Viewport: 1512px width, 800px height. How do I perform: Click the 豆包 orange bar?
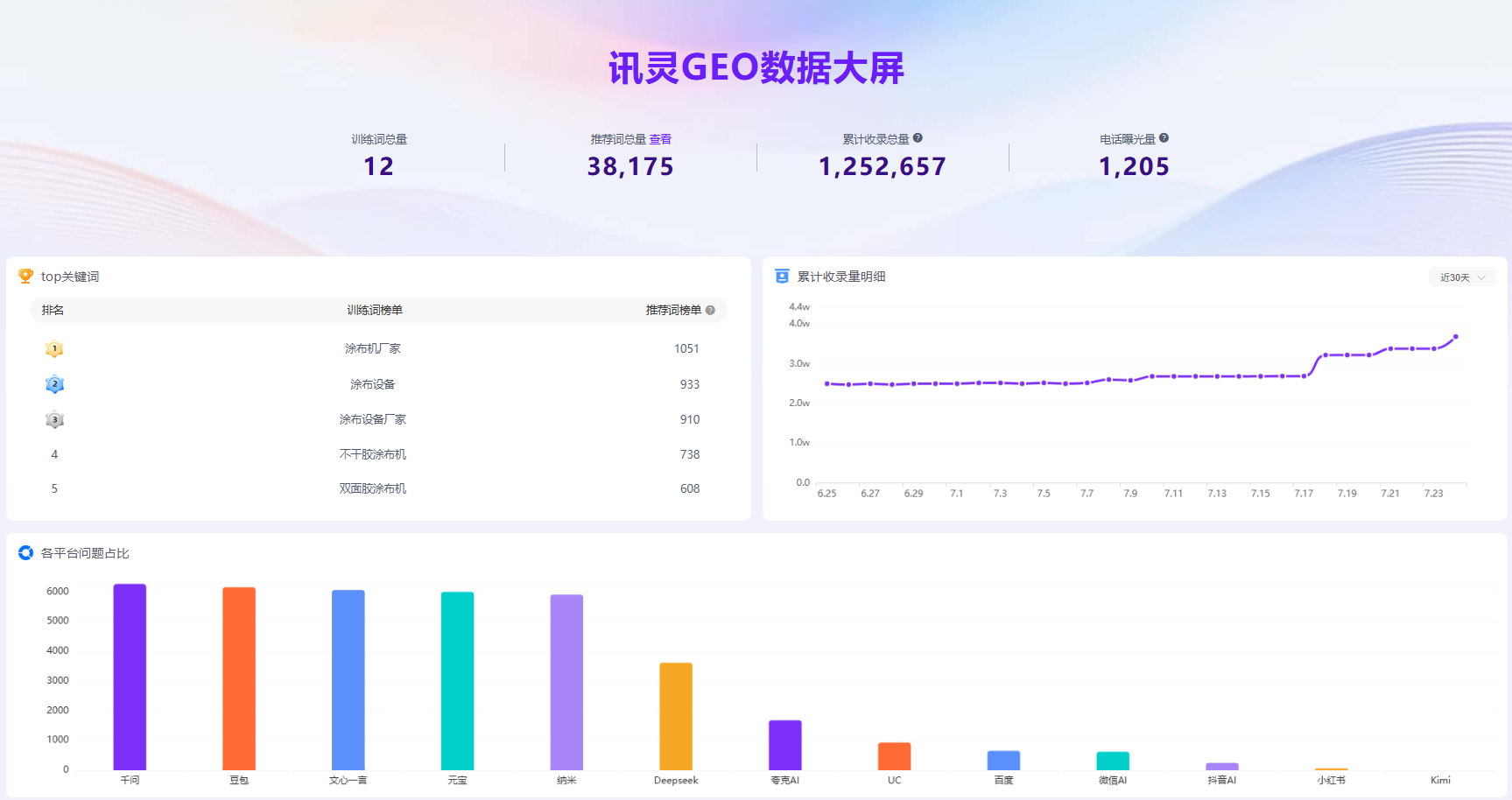pyautogui.click(x=239, y=678)
